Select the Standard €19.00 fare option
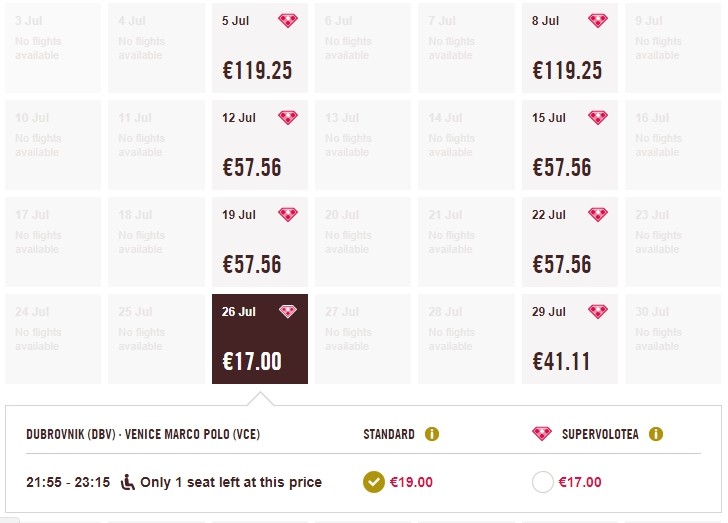Image resolution: width=728 pixels, height=523 pixels. (x=373, y=482)
